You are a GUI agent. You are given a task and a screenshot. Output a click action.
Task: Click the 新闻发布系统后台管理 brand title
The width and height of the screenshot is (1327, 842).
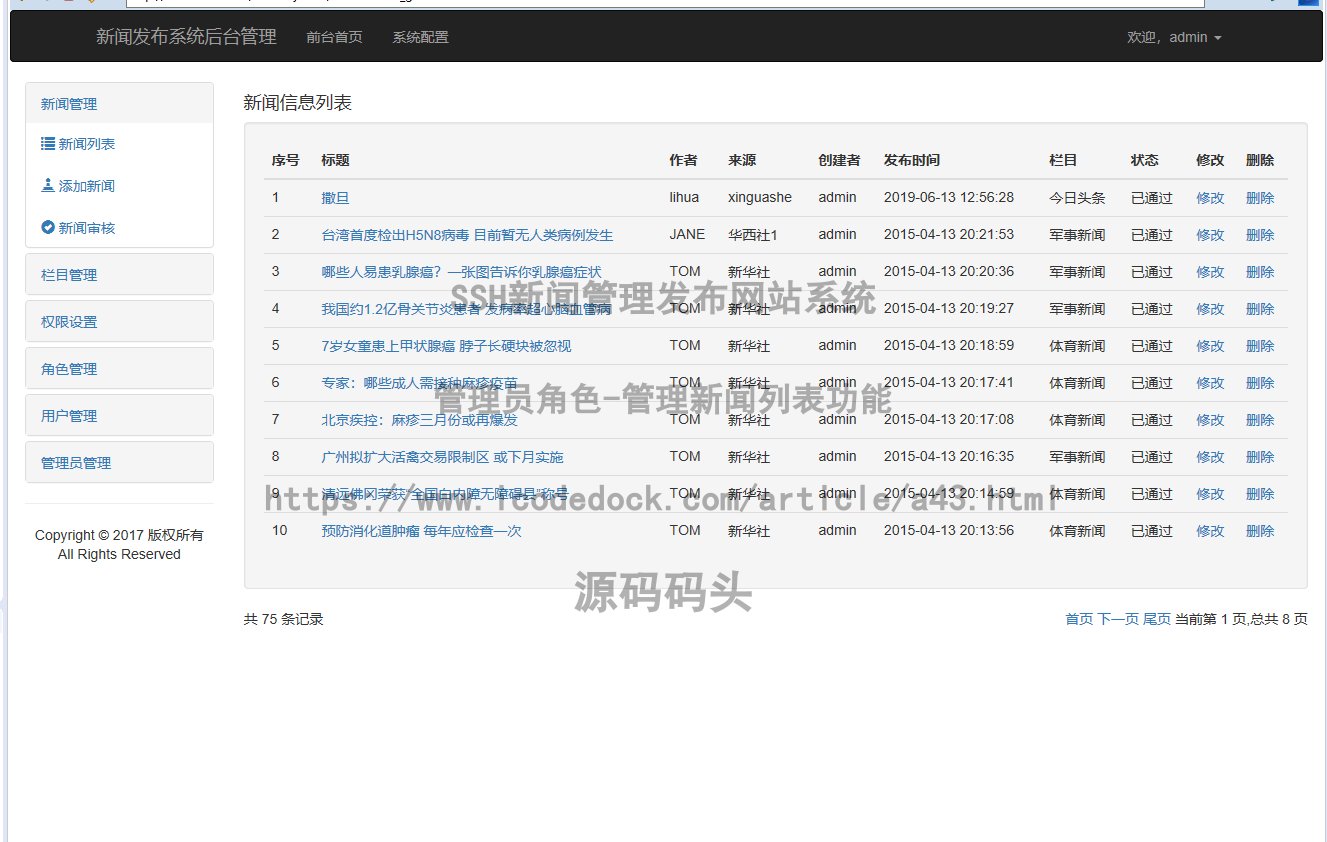coord(186,37)
